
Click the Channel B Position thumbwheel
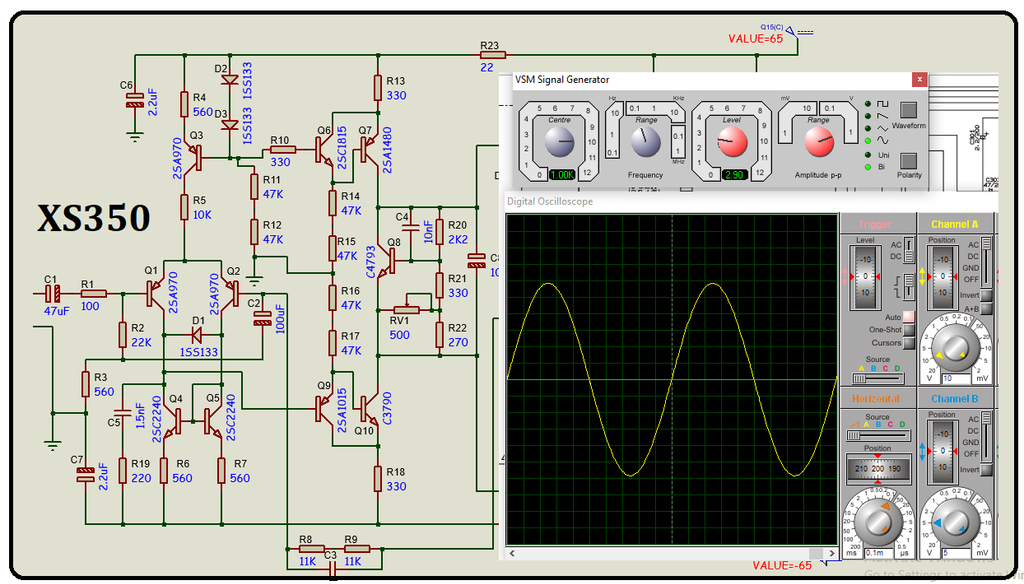point(942,451)
